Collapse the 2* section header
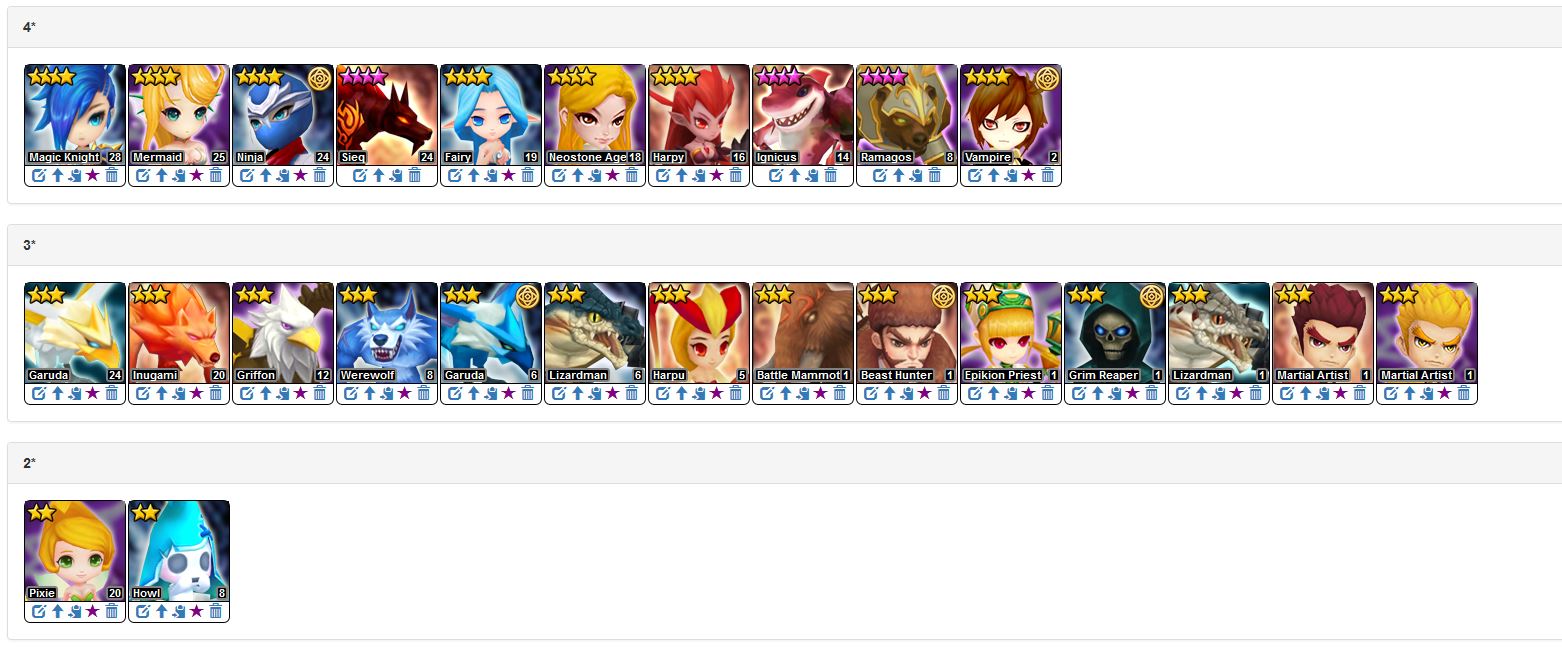The height and width of the screenshot is (647, 1562). (785, 463)
